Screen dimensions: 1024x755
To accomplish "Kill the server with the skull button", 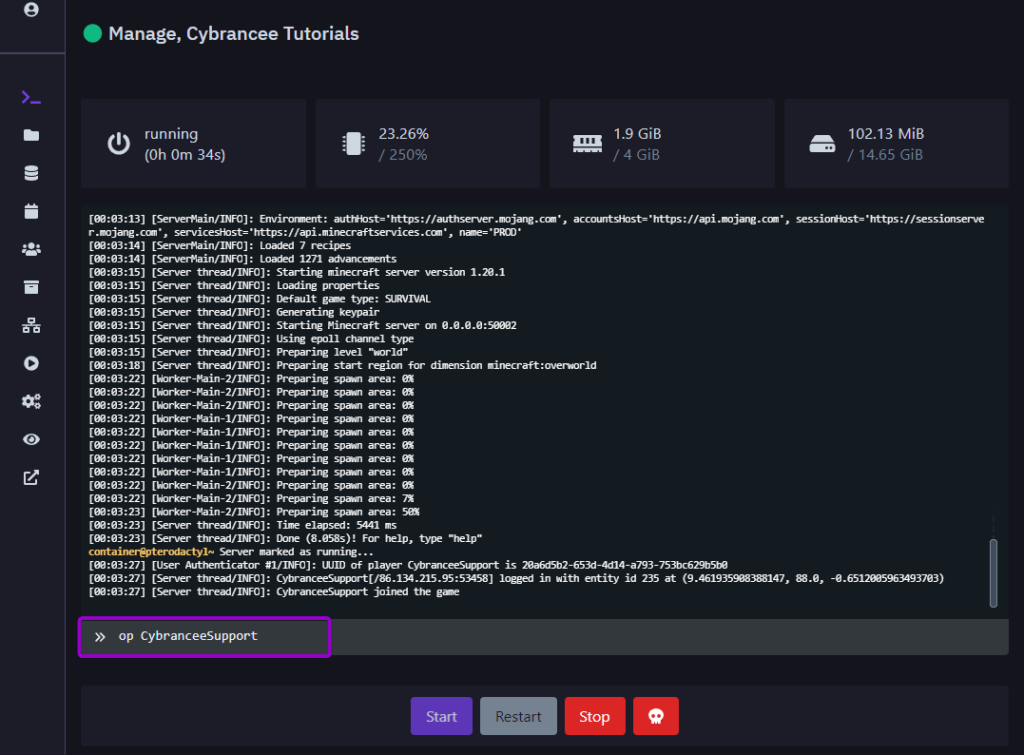I will (655, 716).
